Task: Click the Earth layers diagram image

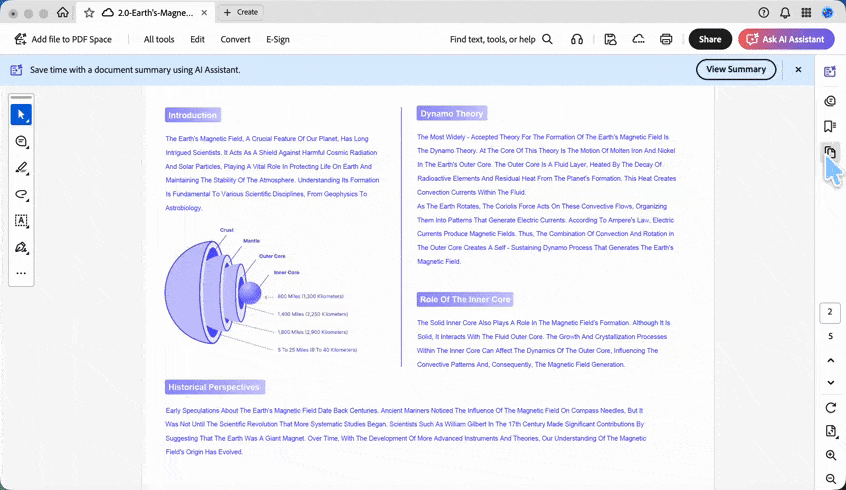Action: (259, 289)
